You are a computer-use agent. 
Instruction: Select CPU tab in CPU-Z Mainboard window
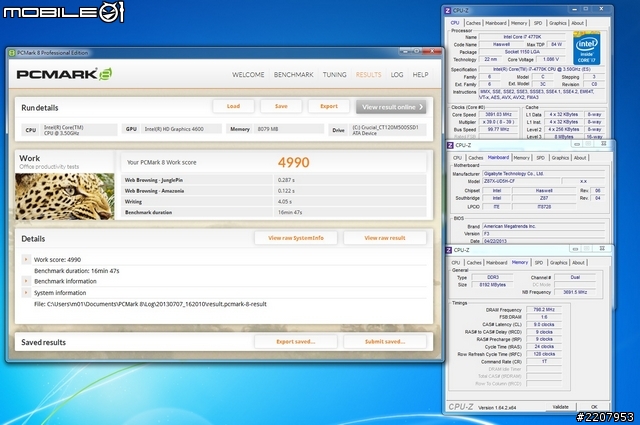pos(457,158)
